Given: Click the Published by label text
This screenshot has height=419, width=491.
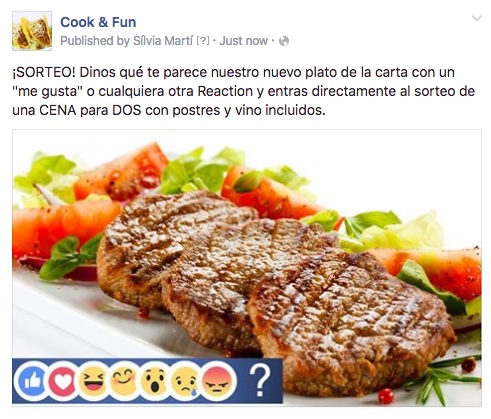Looking at the screenshot, I should tap(95, 41).
